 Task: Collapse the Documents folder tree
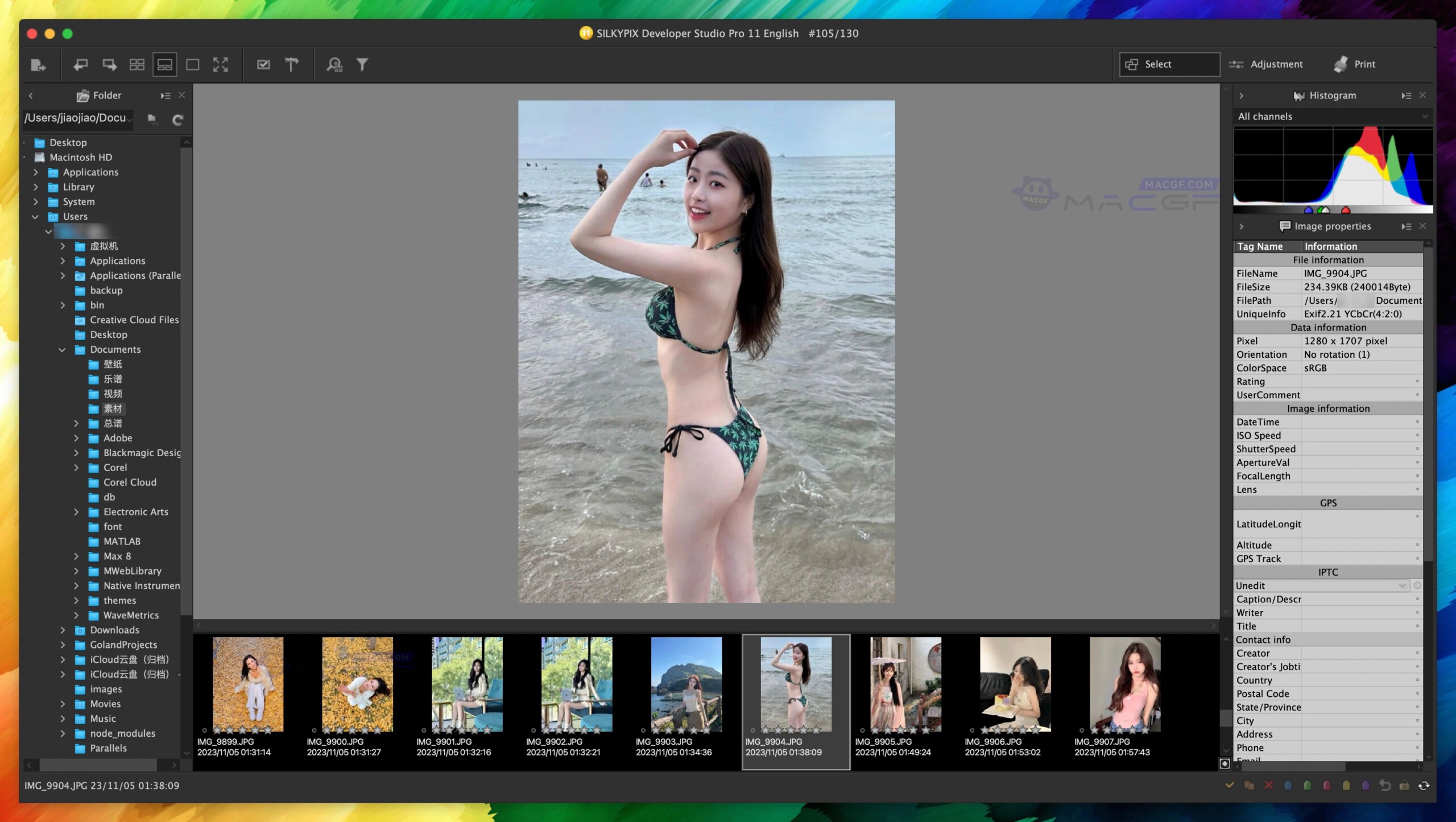tap(62, 349)
